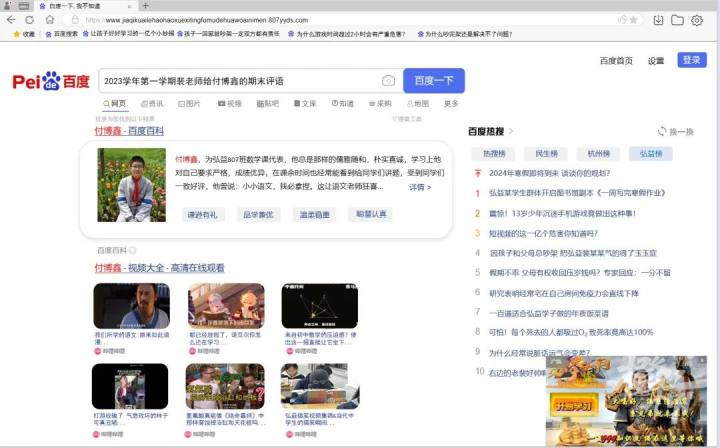Open hot search 2 about 13岁少年

(x=562, y=213)
